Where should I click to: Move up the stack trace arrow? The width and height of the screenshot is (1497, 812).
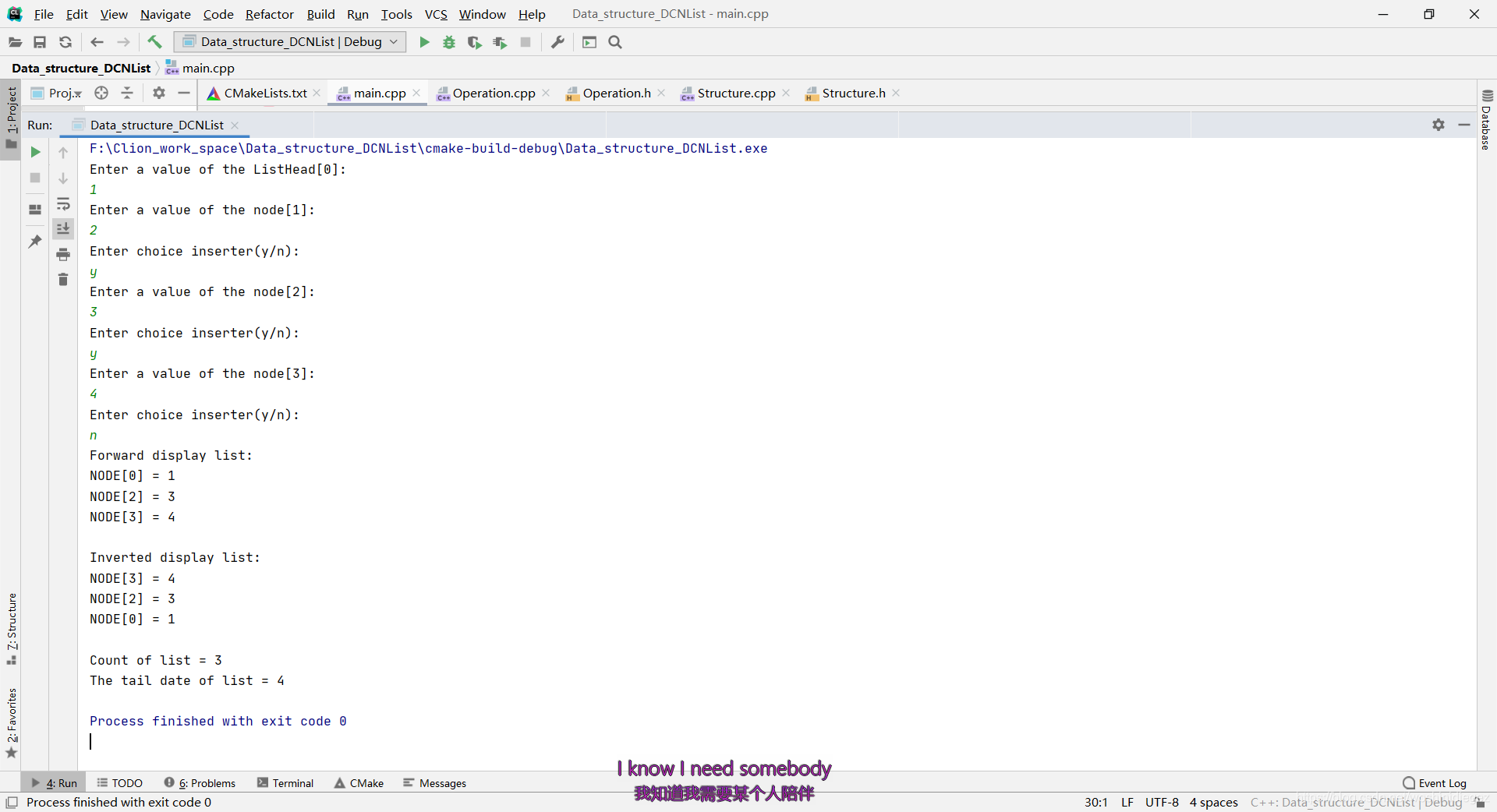point(63,153)
